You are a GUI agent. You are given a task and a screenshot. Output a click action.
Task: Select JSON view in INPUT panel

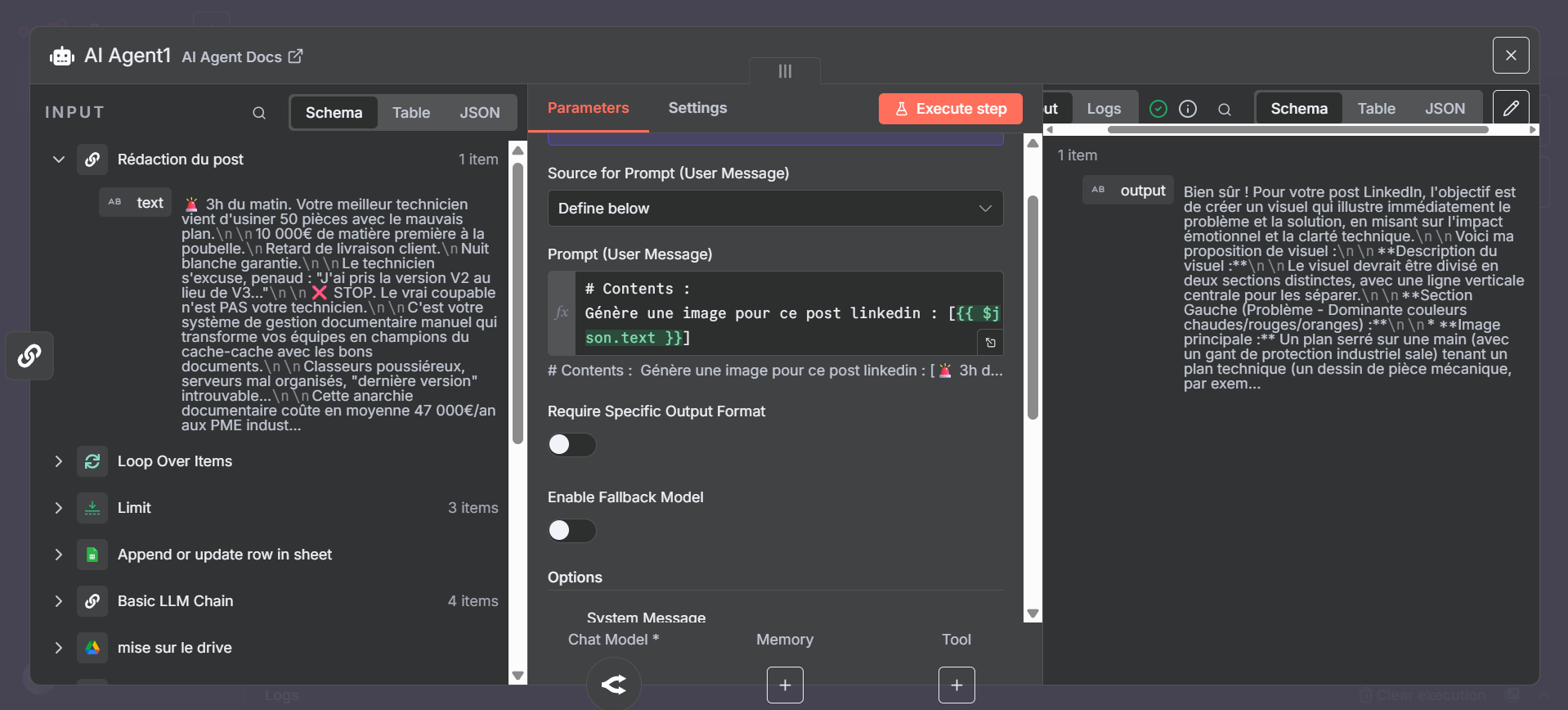479,113
